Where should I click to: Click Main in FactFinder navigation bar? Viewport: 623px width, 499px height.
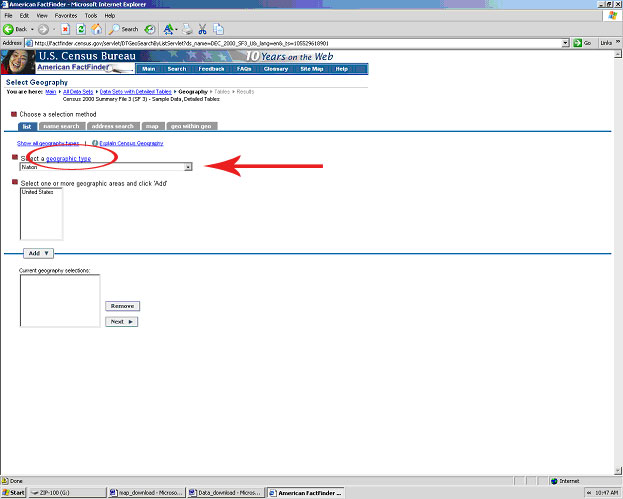pyautogui.click(x=148, y=69)
